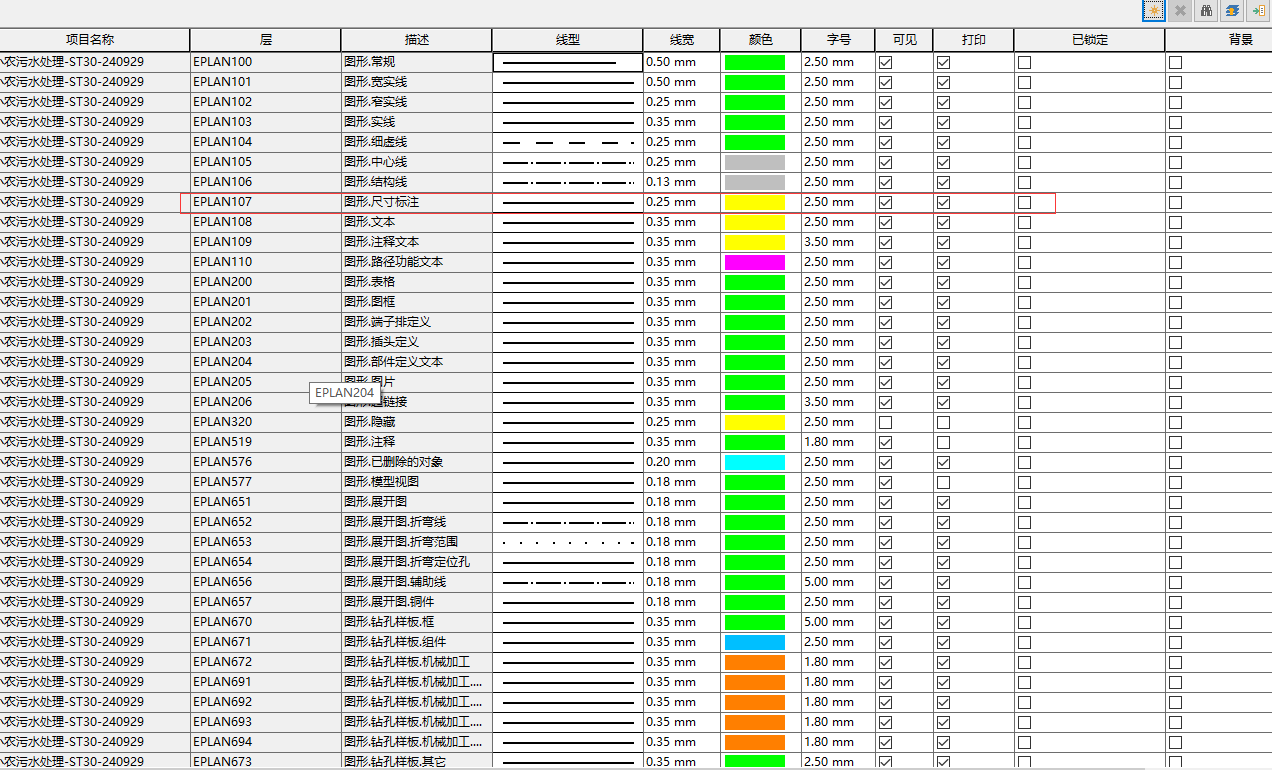Click the 字号 column header
The image size is (1272, 770).
[x=838, y=40]
